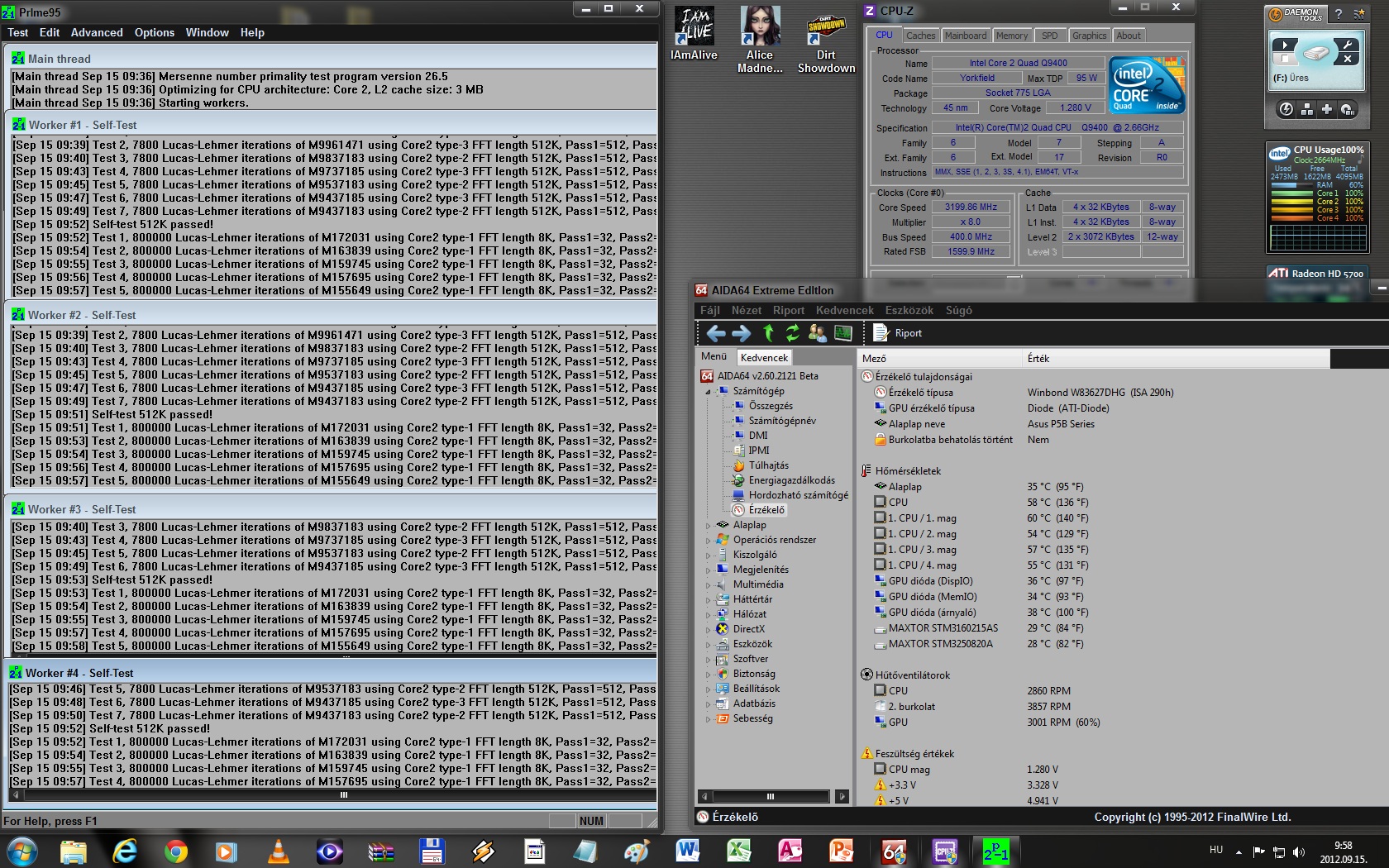Expand the Multimédia tree node
This screenshot has width=1389, height=868.
click(x=708, y=584)
